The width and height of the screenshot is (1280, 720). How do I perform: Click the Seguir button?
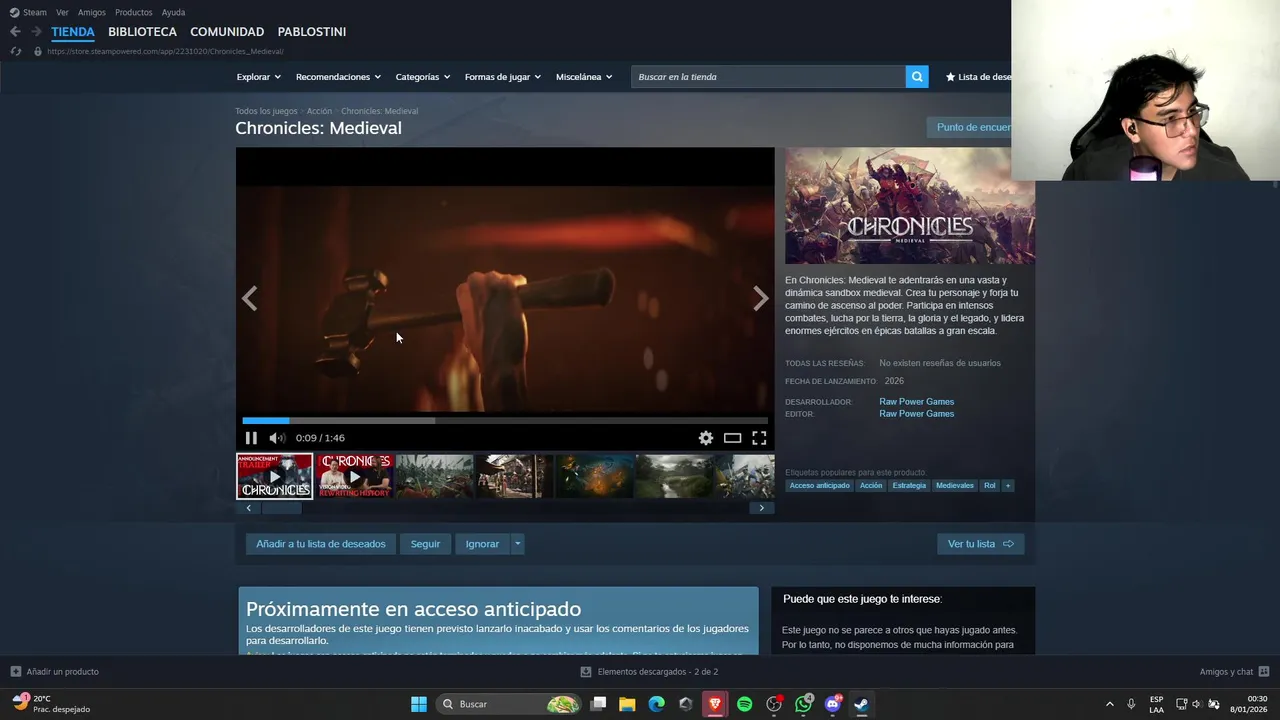[425, 544]
